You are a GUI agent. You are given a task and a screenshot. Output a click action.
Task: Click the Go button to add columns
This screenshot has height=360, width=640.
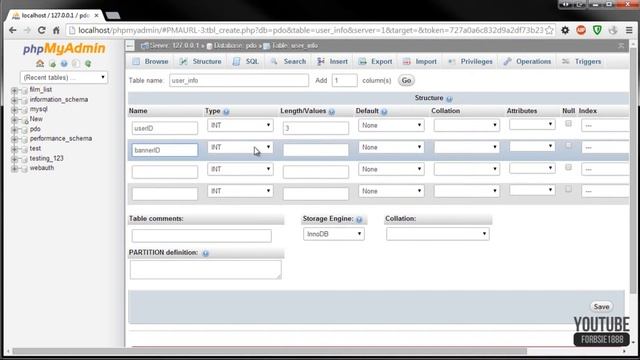pyautogui.click(x=406, y=80)
